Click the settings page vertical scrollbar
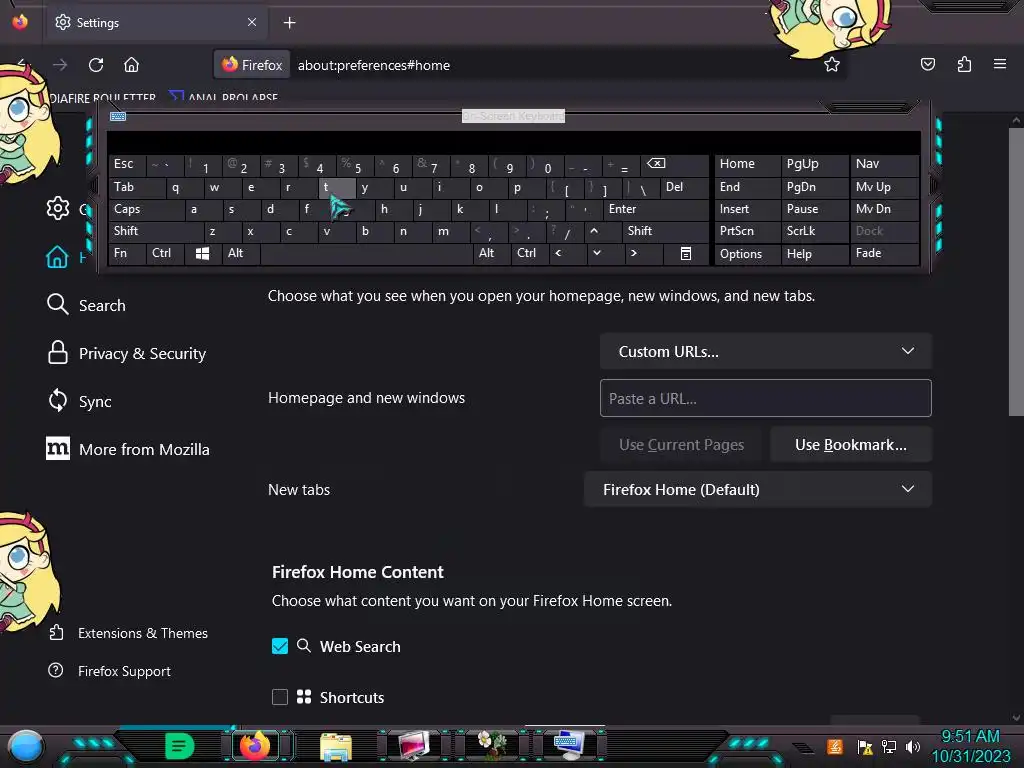This screenshot has height=768, width=1024. pyautogui.click(x=1016, y=271)
